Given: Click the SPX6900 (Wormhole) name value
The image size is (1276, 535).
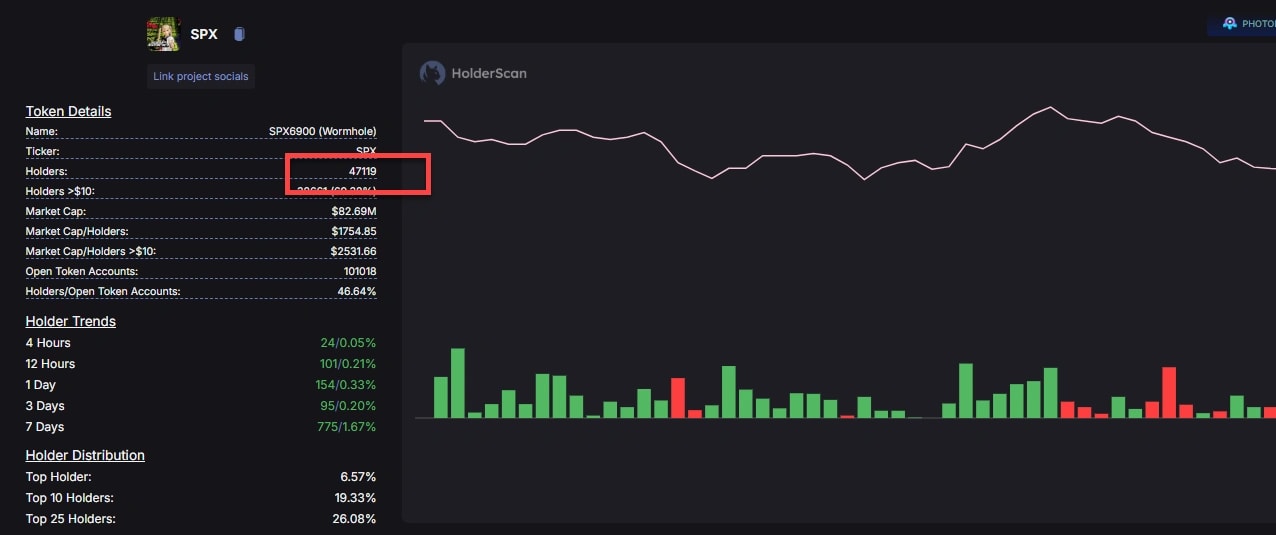Looking at the screenshot, I should [x=322, y=132].
